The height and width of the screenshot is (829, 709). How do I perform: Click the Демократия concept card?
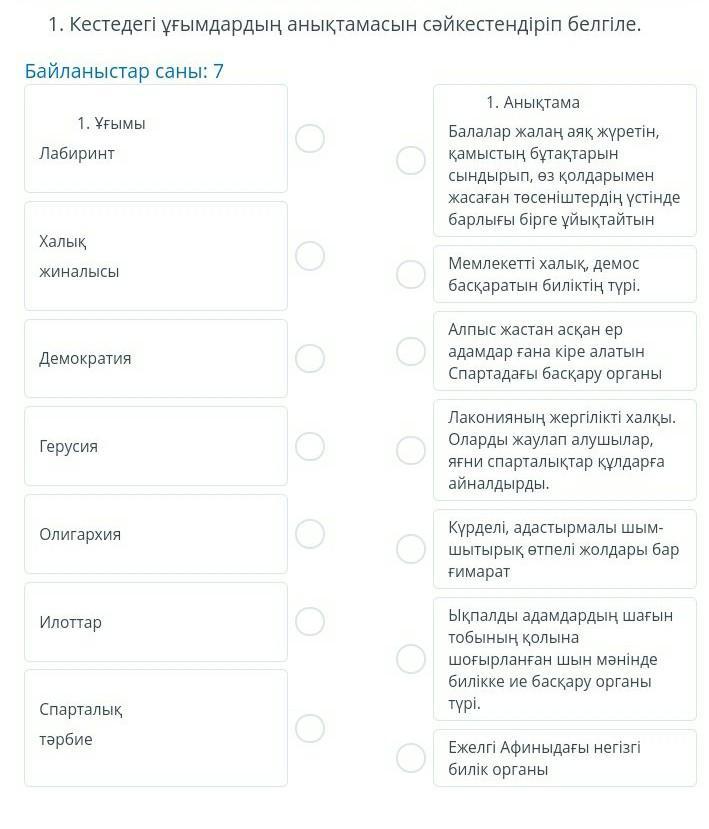[x=156, y=358]
